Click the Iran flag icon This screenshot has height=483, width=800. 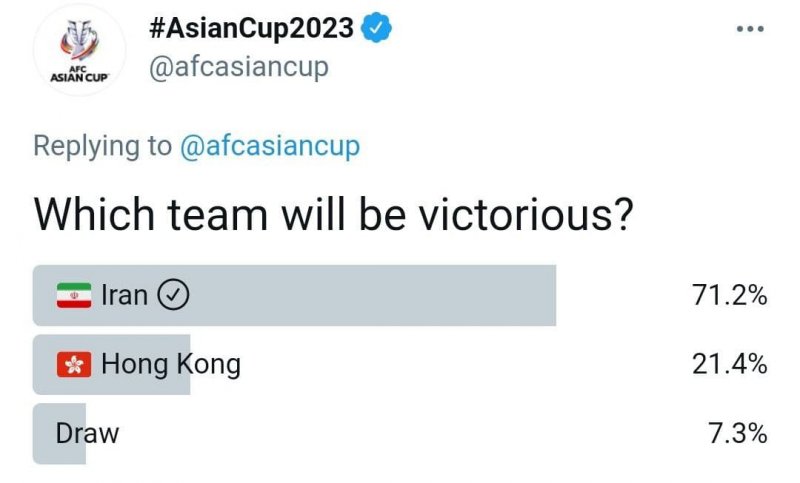[x=73, y=295]
